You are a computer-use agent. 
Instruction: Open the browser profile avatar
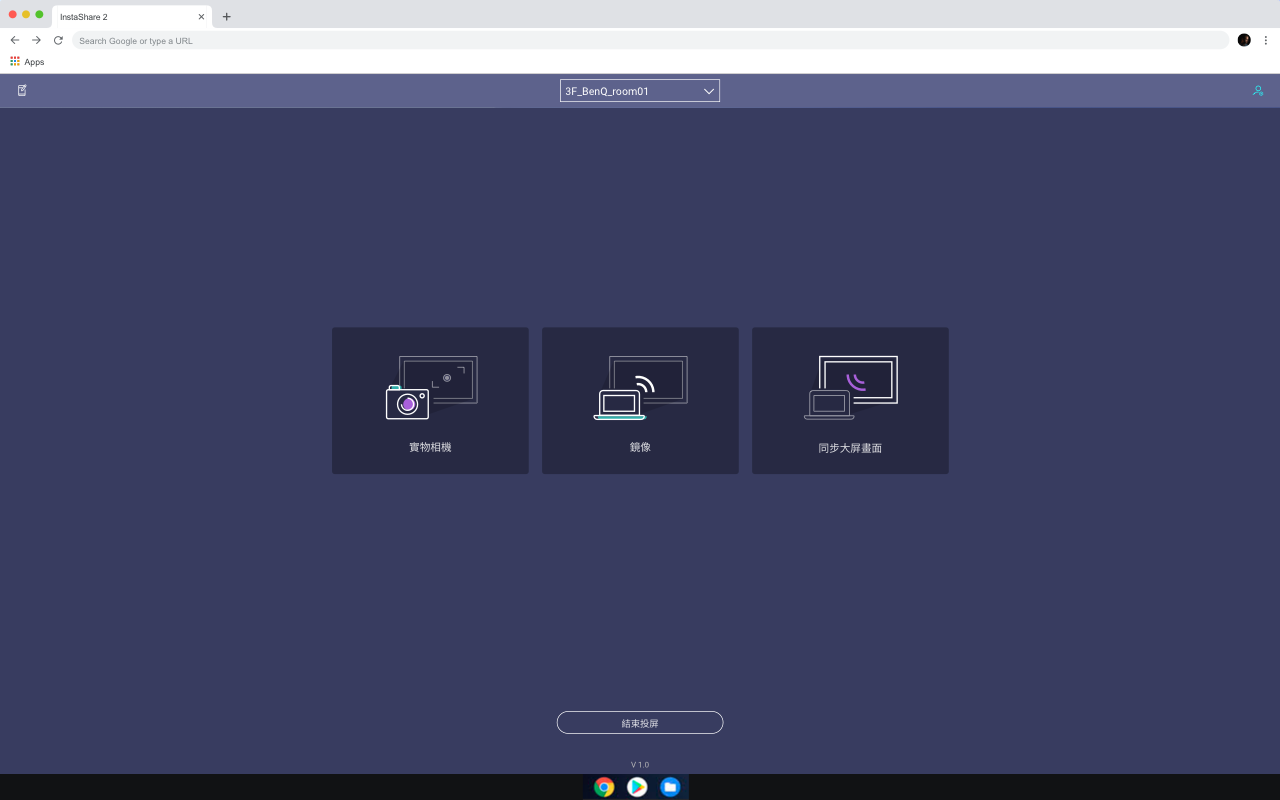point(1244,40)
